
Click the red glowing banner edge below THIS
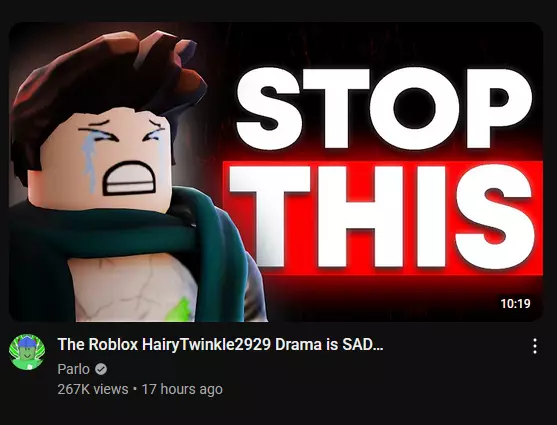click(401, 272)
